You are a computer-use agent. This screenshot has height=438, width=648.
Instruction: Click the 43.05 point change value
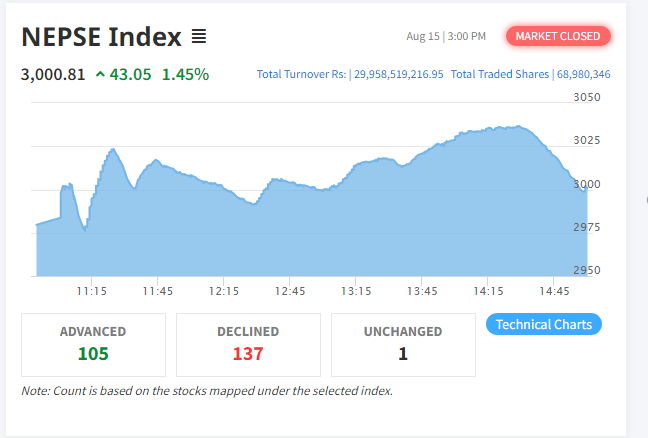(x=130, y=75)
